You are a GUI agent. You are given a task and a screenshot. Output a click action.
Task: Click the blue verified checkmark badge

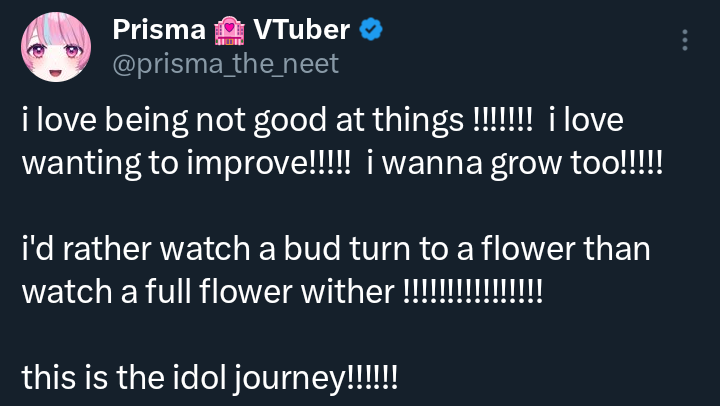tap(370, 31)
